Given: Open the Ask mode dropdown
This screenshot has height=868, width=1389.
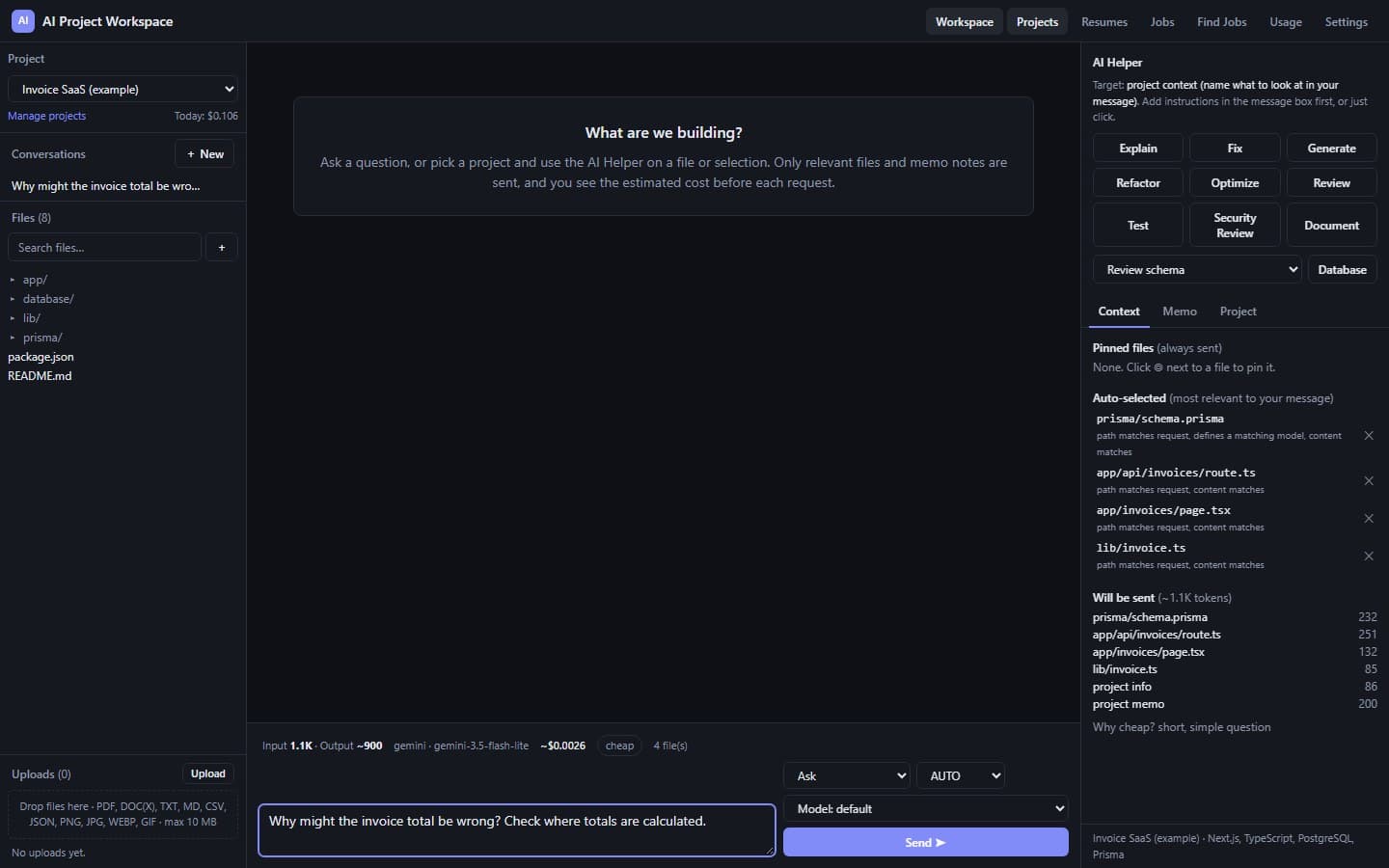Looking at the screenshot, I should [x=846, y=775].
